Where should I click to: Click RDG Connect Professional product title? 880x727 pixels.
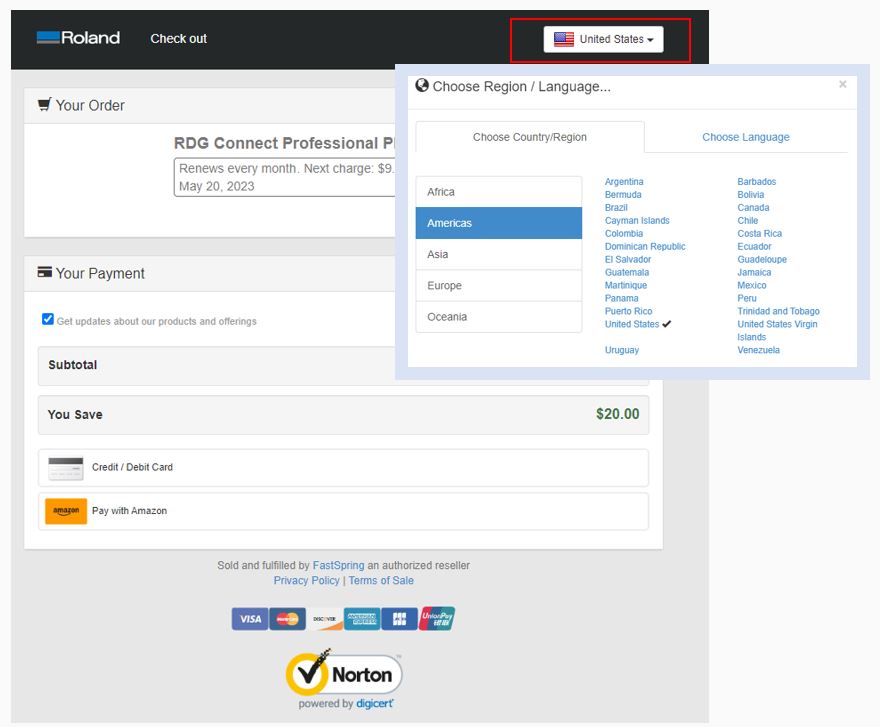pyautogui.click(x=284, y=143)
